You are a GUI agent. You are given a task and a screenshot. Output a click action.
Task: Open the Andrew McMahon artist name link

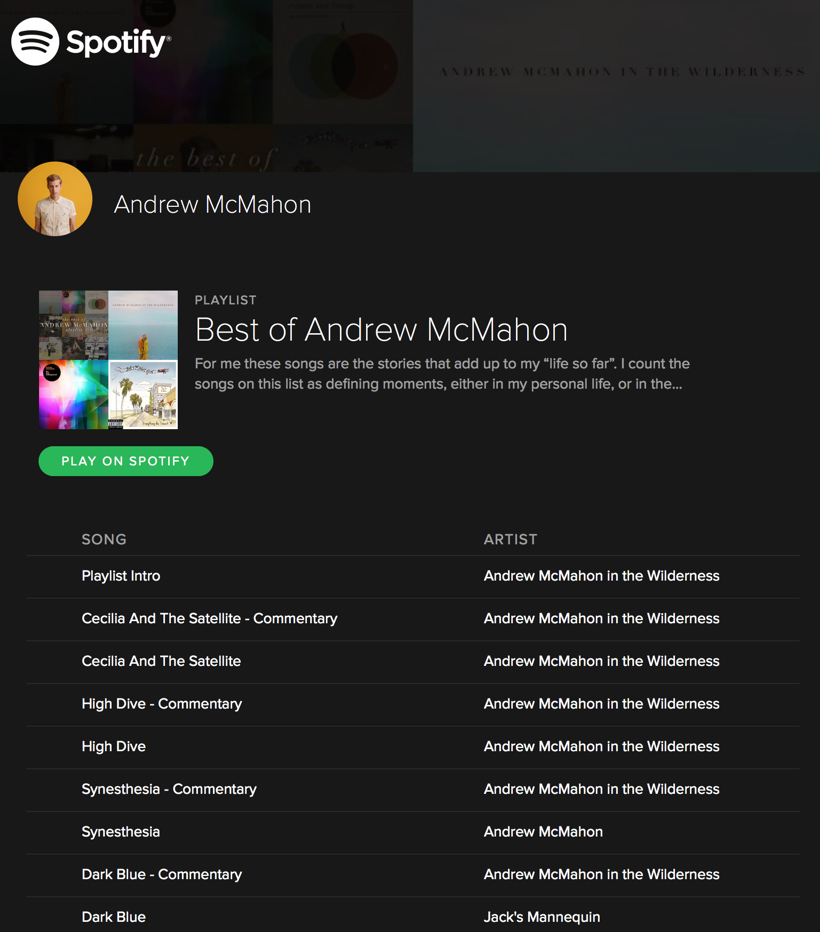212,204
